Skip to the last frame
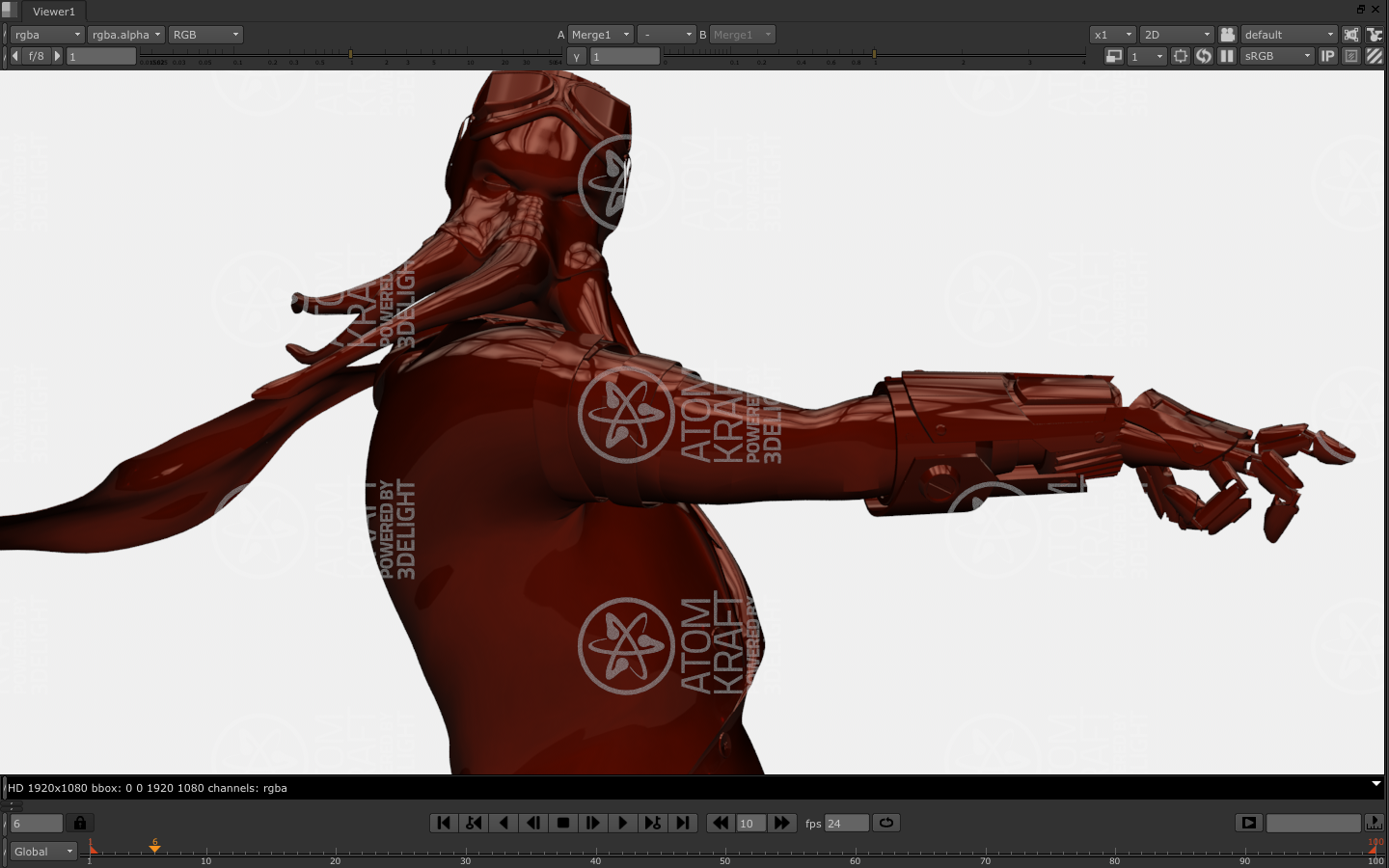 click(x=683, y=823)
